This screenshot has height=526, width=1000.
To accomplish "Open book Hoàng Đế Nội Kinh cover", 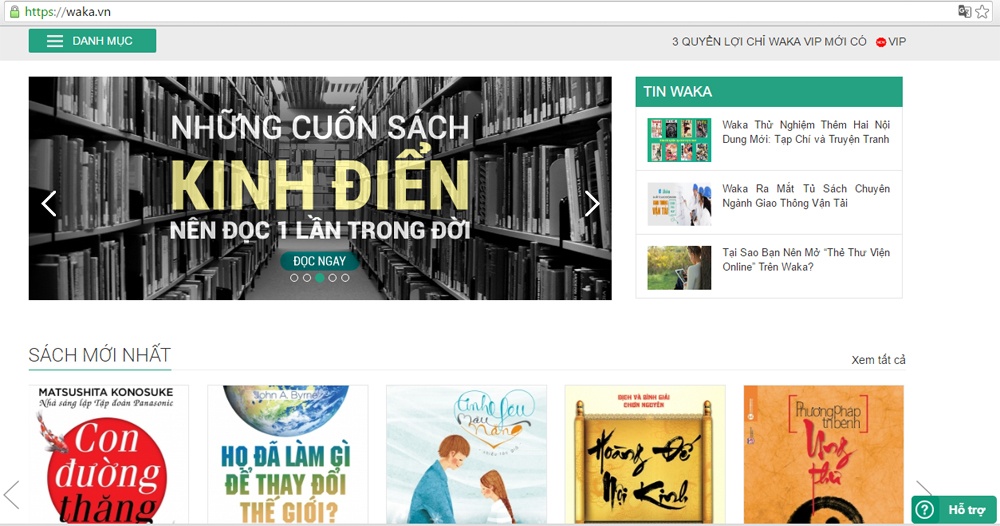I will click(x=645, y=455).
